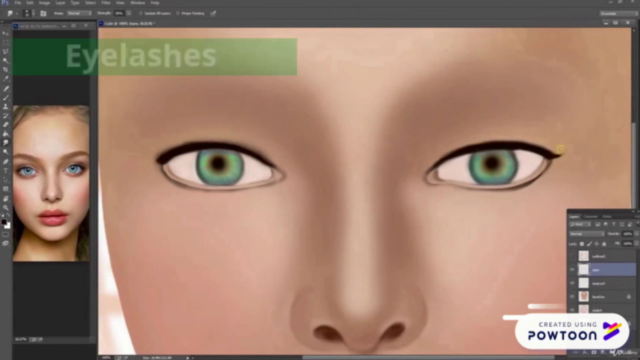Click the Strength value field

(119, 13)
